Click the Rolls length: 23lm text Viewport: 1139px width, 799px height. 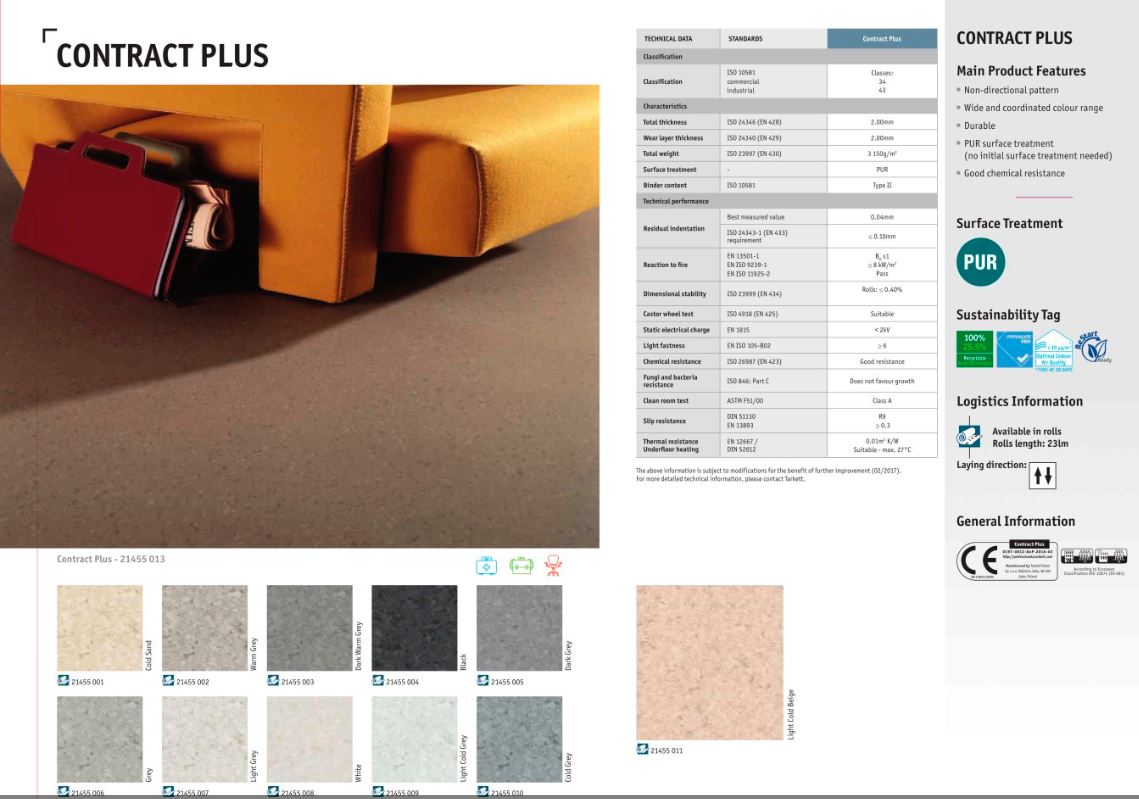[x=1030, y=443]
